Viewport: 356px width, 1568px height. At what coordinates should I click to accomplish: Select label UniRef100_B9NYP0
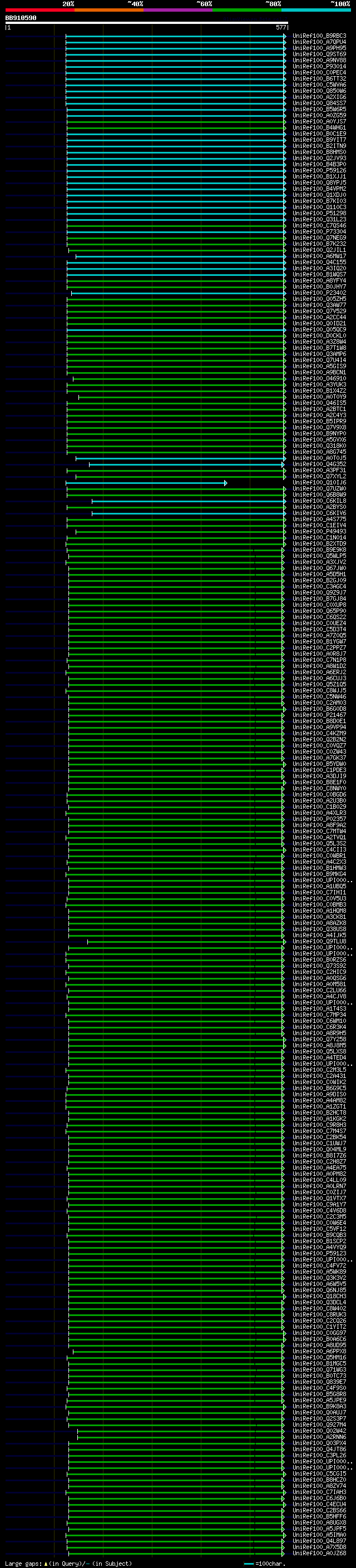coord(319,433)
